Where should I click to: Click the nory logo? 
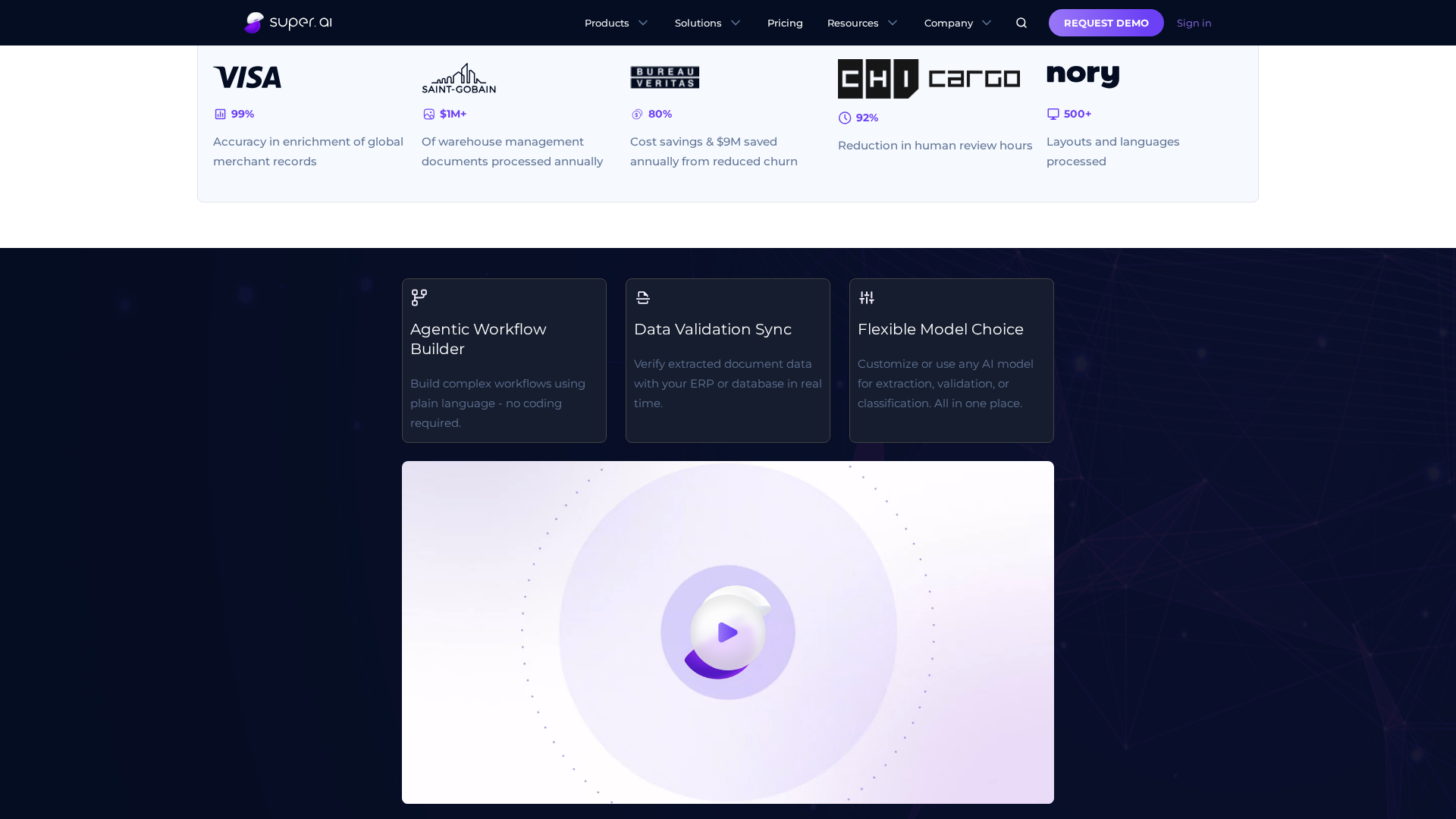[x=1083, y=76]
